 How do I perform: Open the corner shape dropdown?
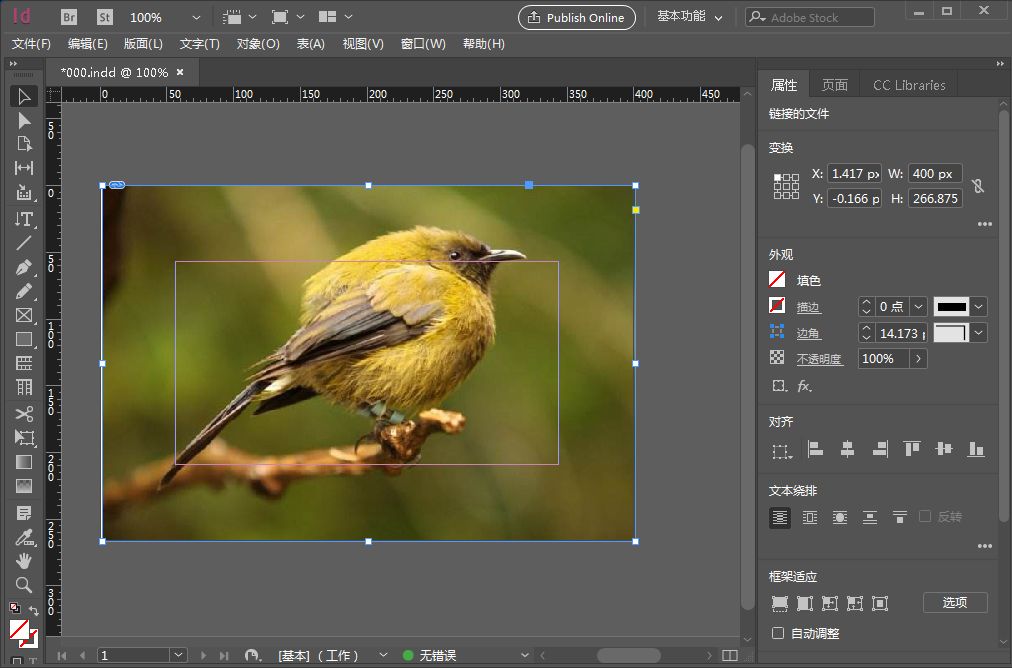(979, 333)
